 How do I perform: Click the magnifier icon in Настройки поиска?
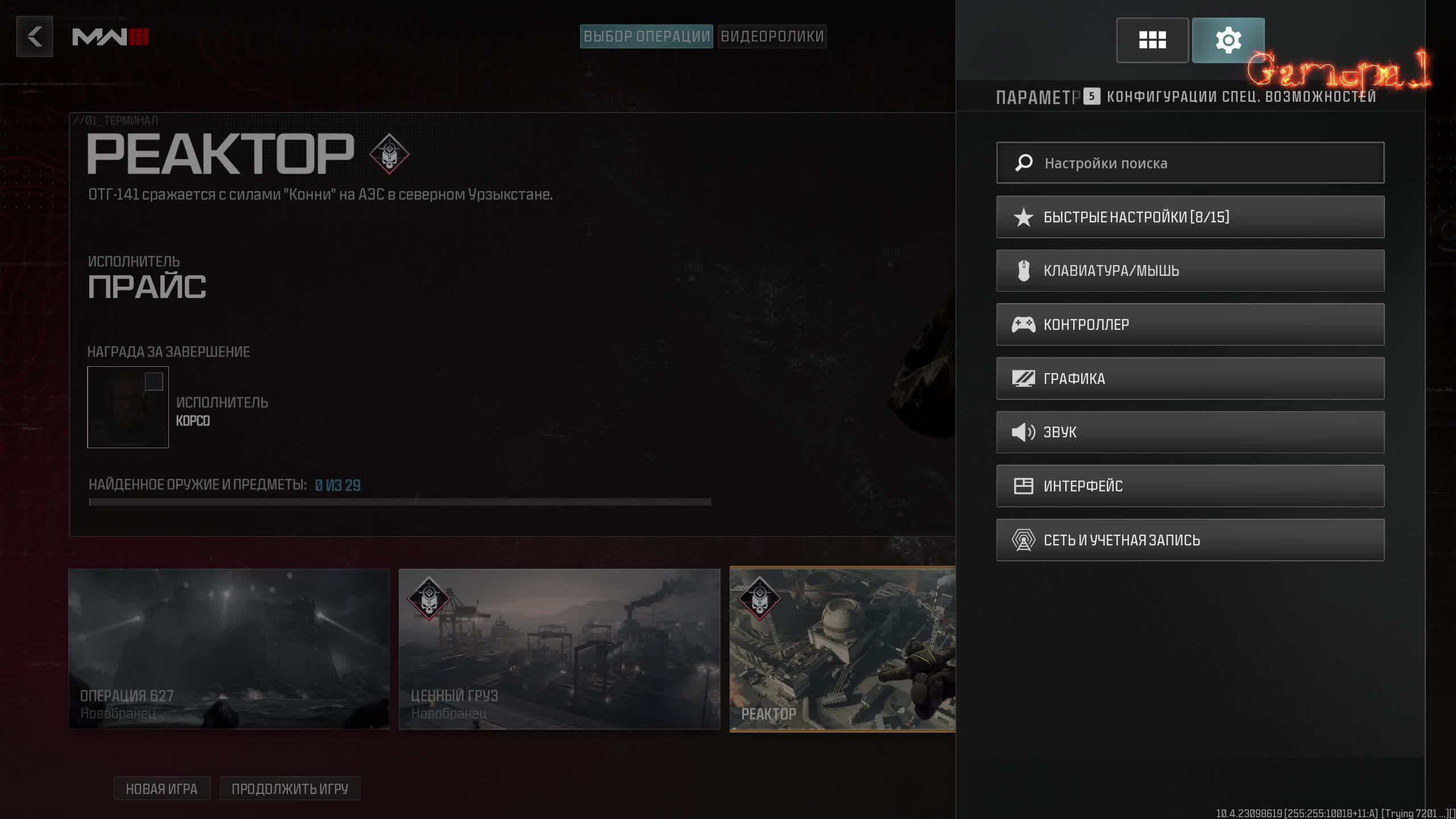(x=1024, y=163)
